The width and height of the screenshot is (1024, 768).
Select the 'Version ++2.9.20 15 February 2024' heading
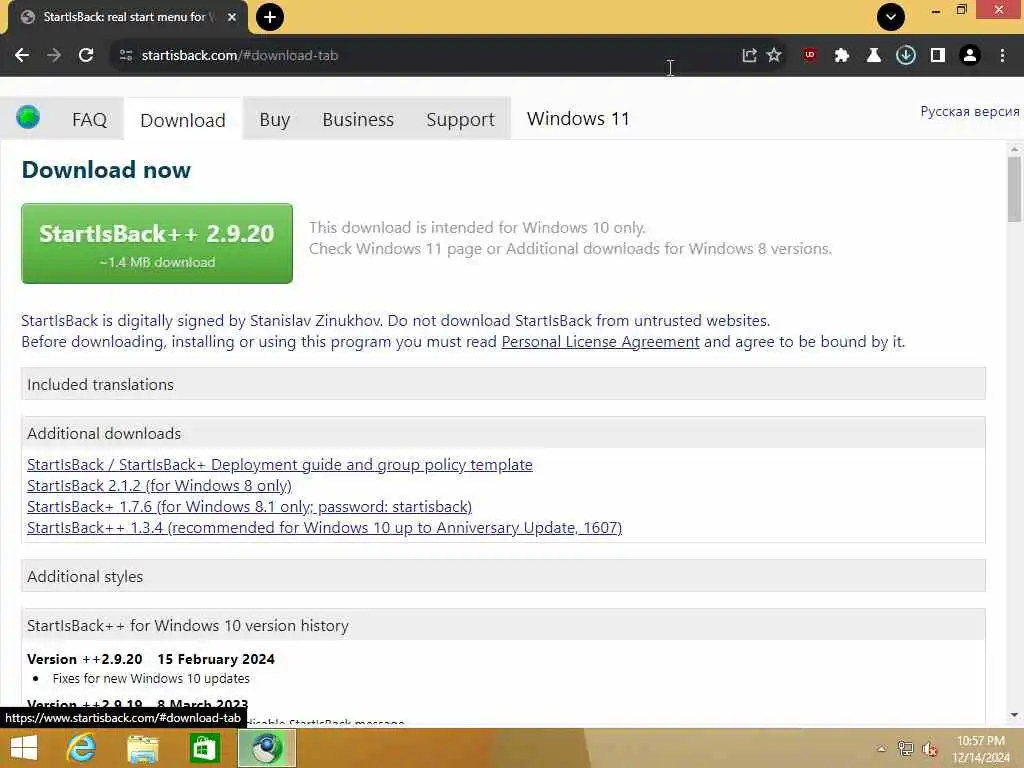(x=151, y=659)
